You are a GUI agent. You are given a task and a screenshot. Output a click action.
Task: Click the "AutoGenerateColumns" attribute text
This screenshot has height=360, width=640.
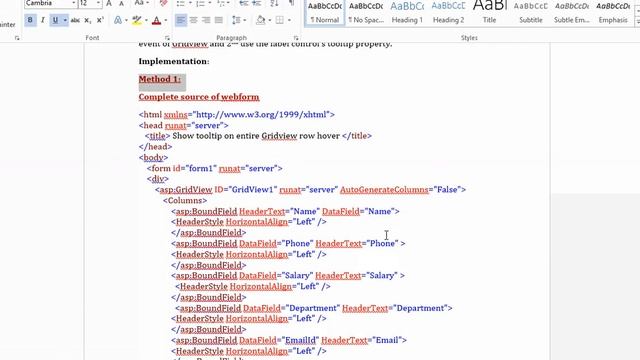click(x=384, y=190)
